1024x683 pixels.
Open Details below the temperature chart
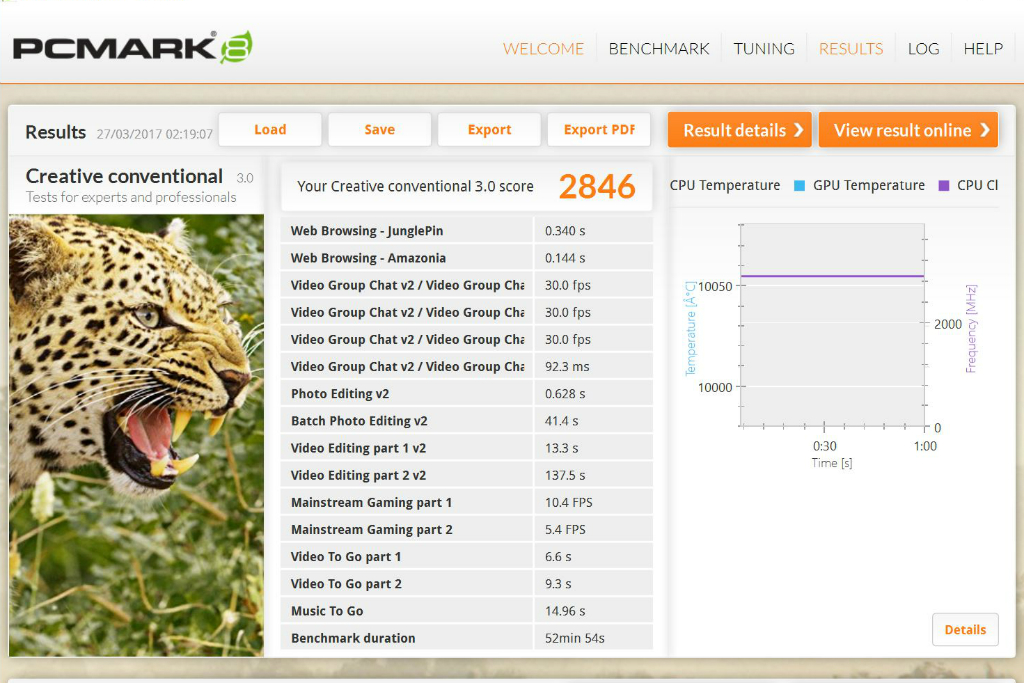click(965, 630)
